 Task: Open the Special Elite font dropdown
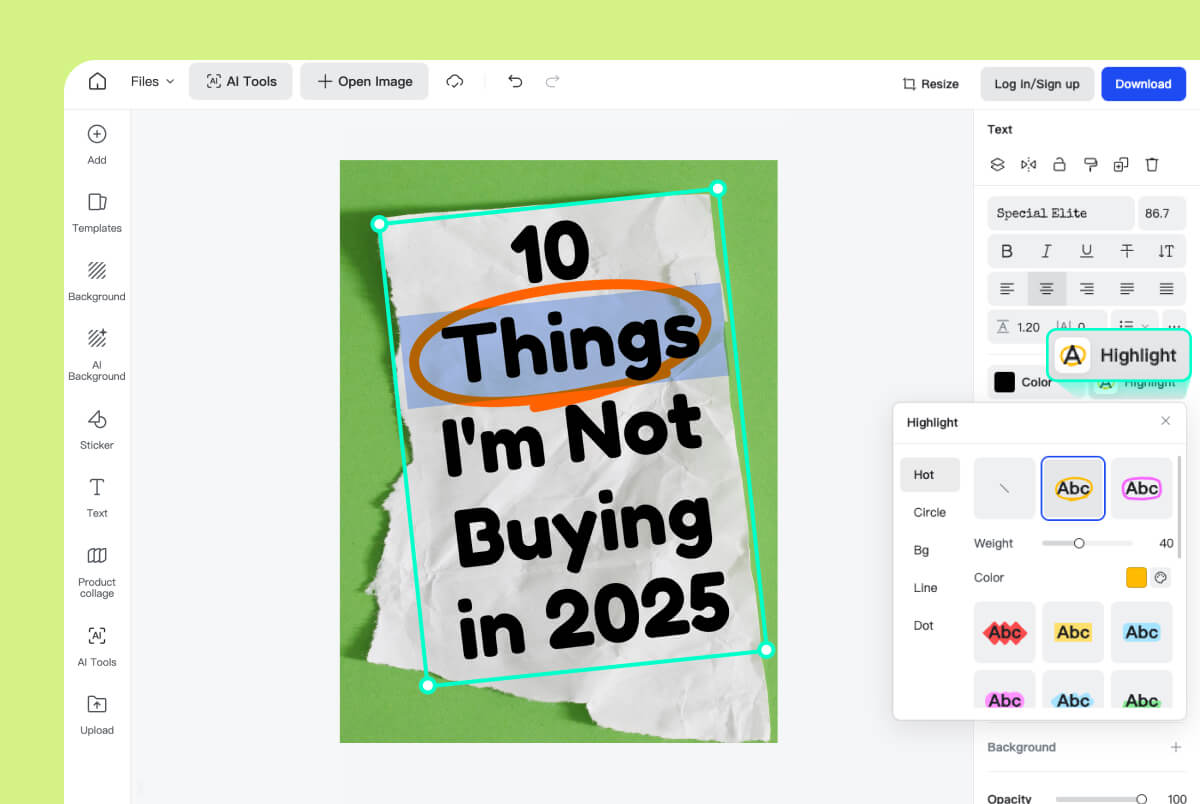[x=1061, y=213]
